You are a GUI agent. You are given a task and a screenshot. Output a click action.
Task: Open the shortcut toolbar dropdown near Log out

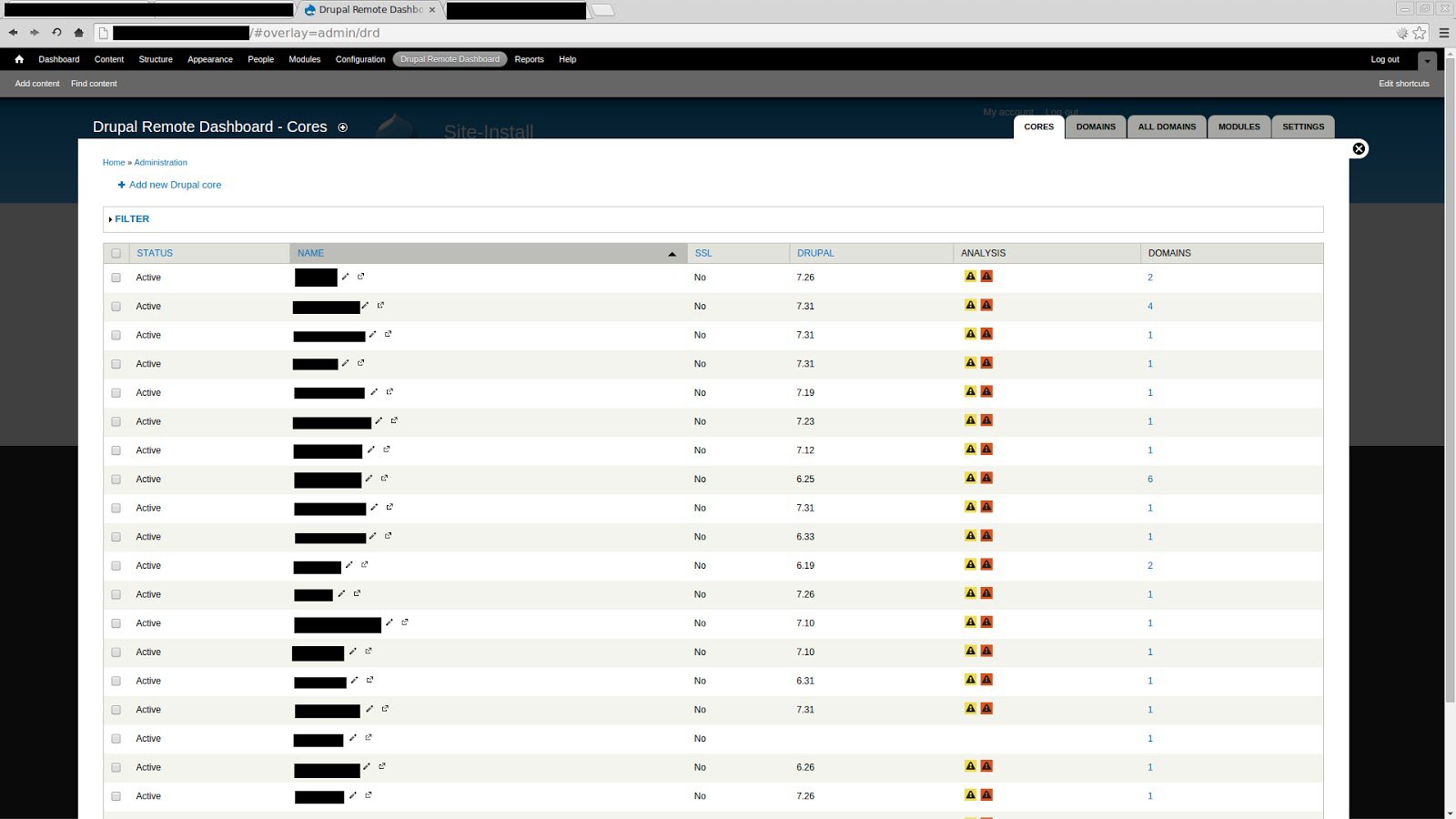[x=1427, y=59]
